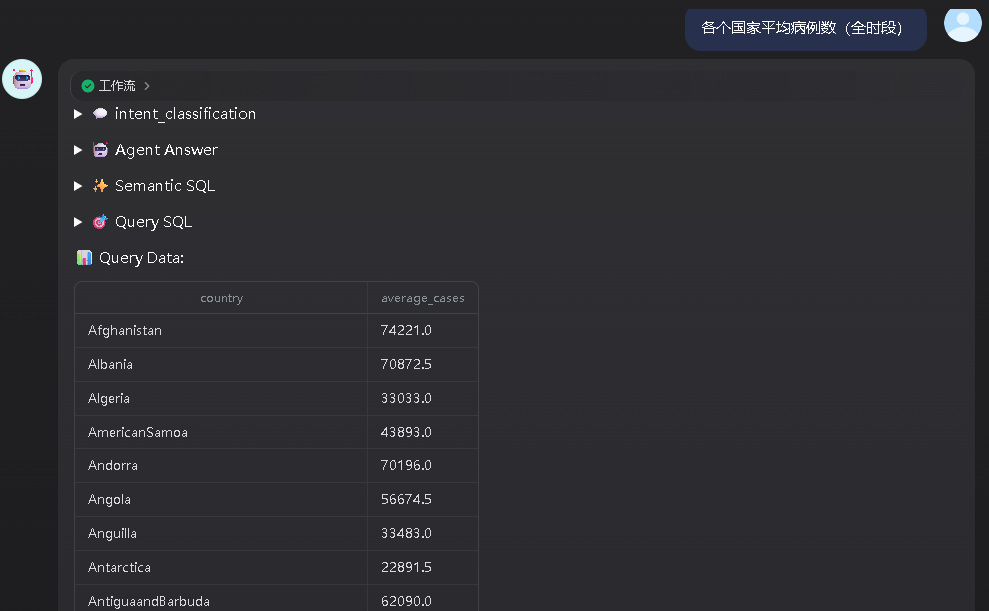The image size is (989, 611).
Task: Expand the Query SQL section triangle
Action: click(x=78, y=222)
